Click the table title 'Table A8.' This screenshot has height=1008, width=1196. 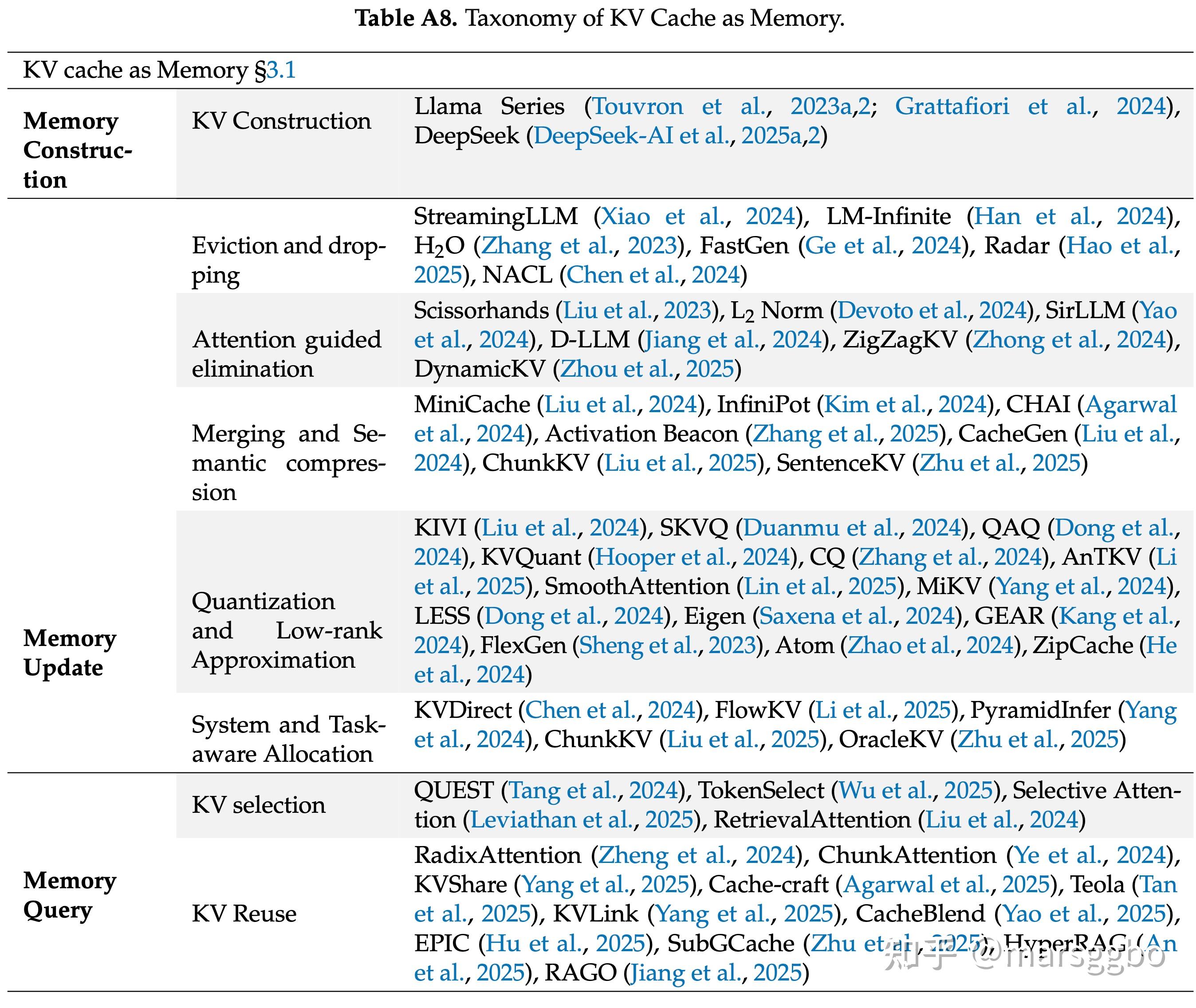pyautogui.click(x=406, y=18)
